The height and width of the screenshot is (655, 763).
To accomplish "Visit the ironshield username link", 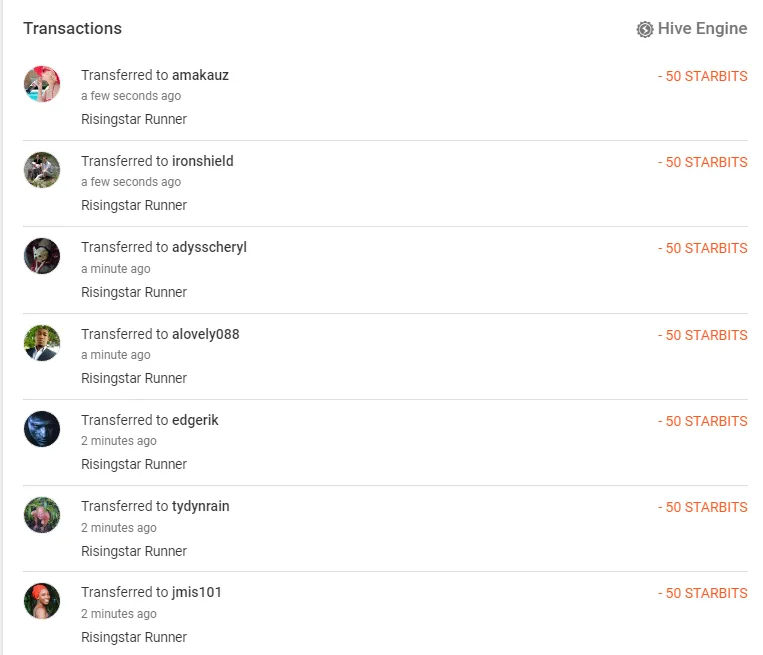I will coord(202,161).
